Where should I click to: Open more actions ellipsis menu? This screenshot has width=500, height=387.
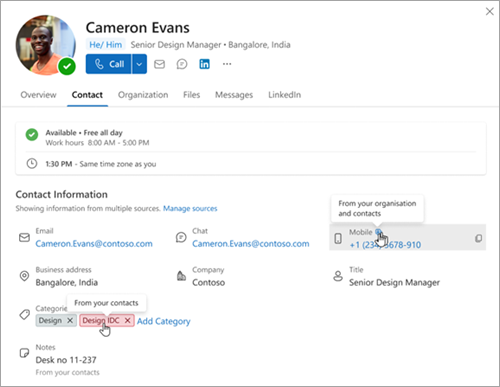(x=227, y=64)
